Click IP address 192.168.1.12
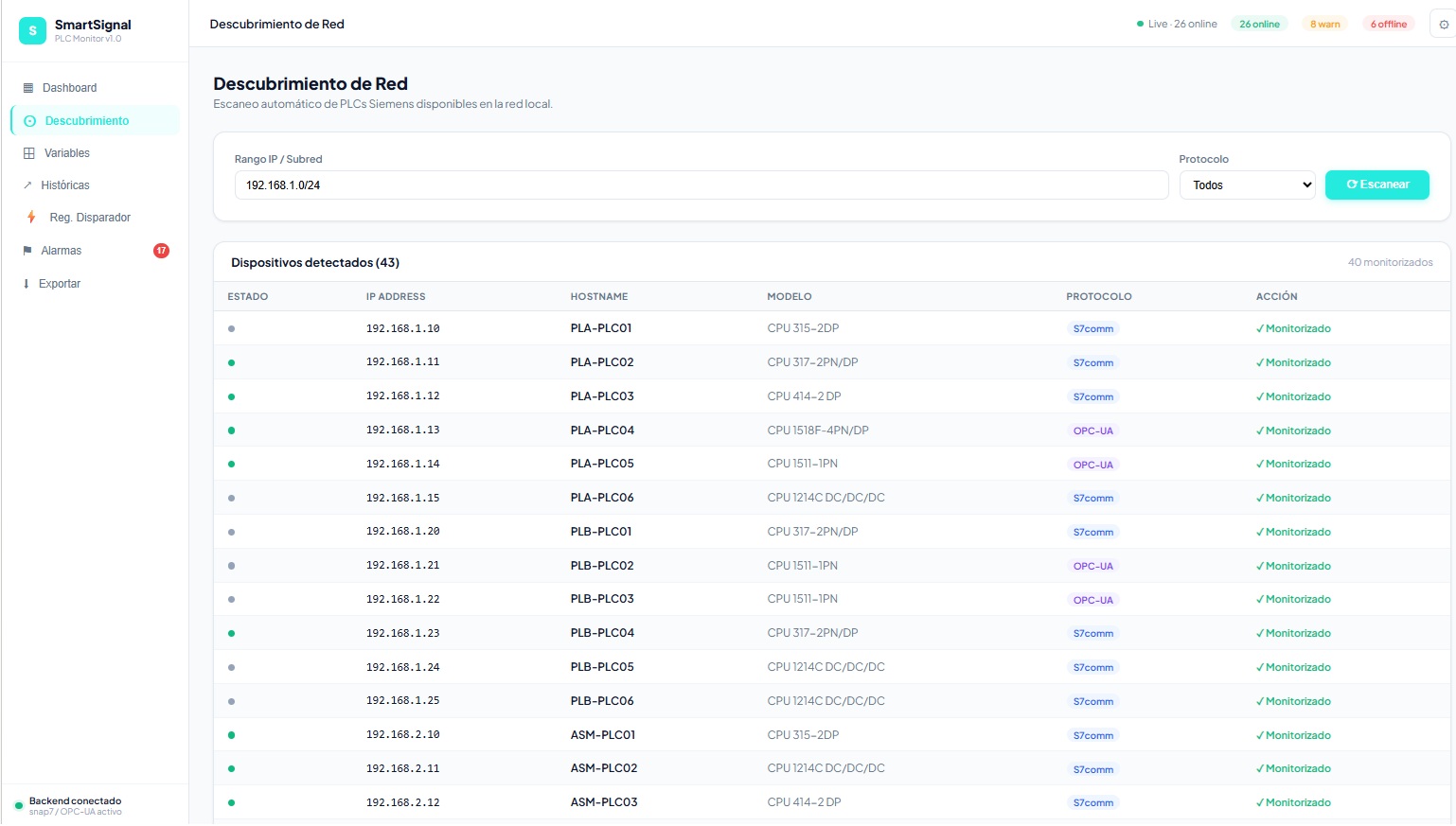1456x826 pixels. 403,396
